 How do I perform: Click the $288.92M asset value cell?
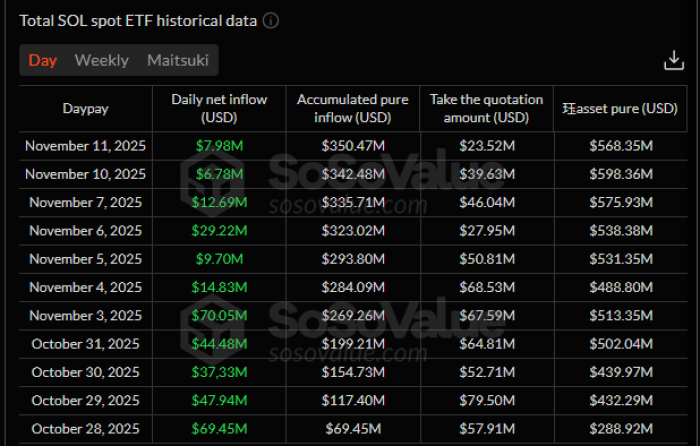click(x=619, y=429)
